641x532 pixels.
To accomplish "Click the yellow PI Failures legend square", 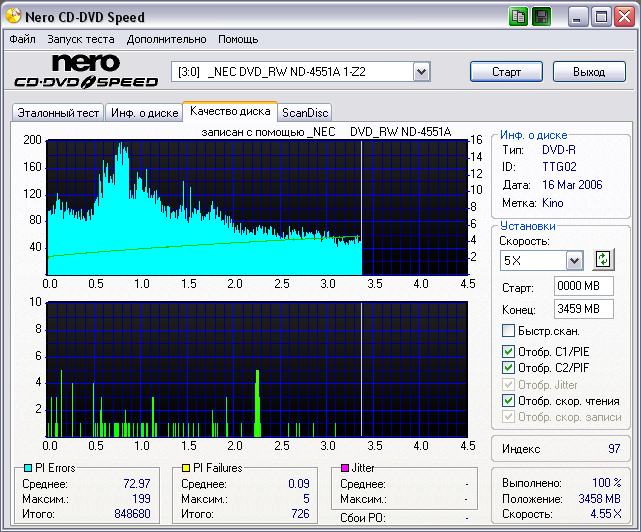I will point(186,468).
